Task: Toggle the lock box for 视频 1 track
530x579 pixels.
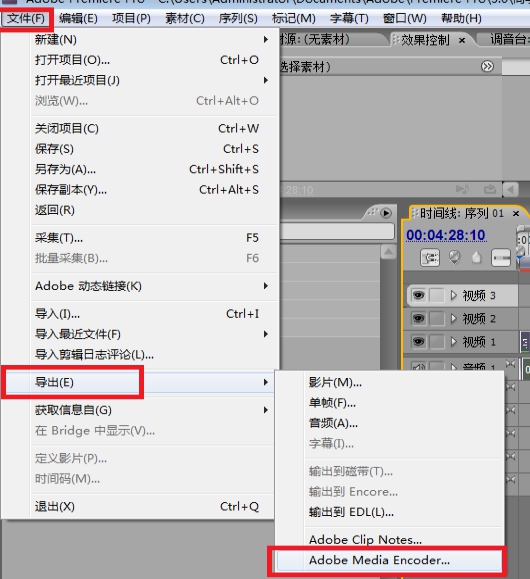Action: (x=437, y=342)
